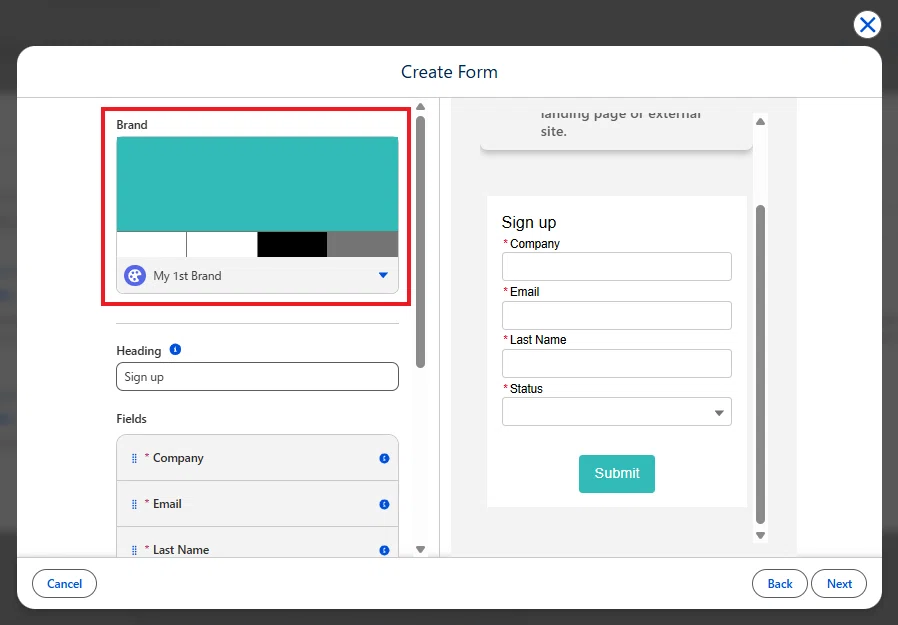
Task: Click the preview Email text box
Action: pos(617,315)
